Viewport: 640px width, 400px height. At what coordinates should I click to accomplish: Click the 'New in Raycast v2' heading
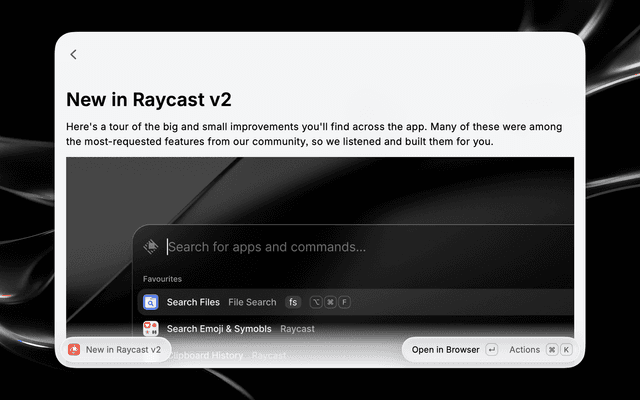149,99
